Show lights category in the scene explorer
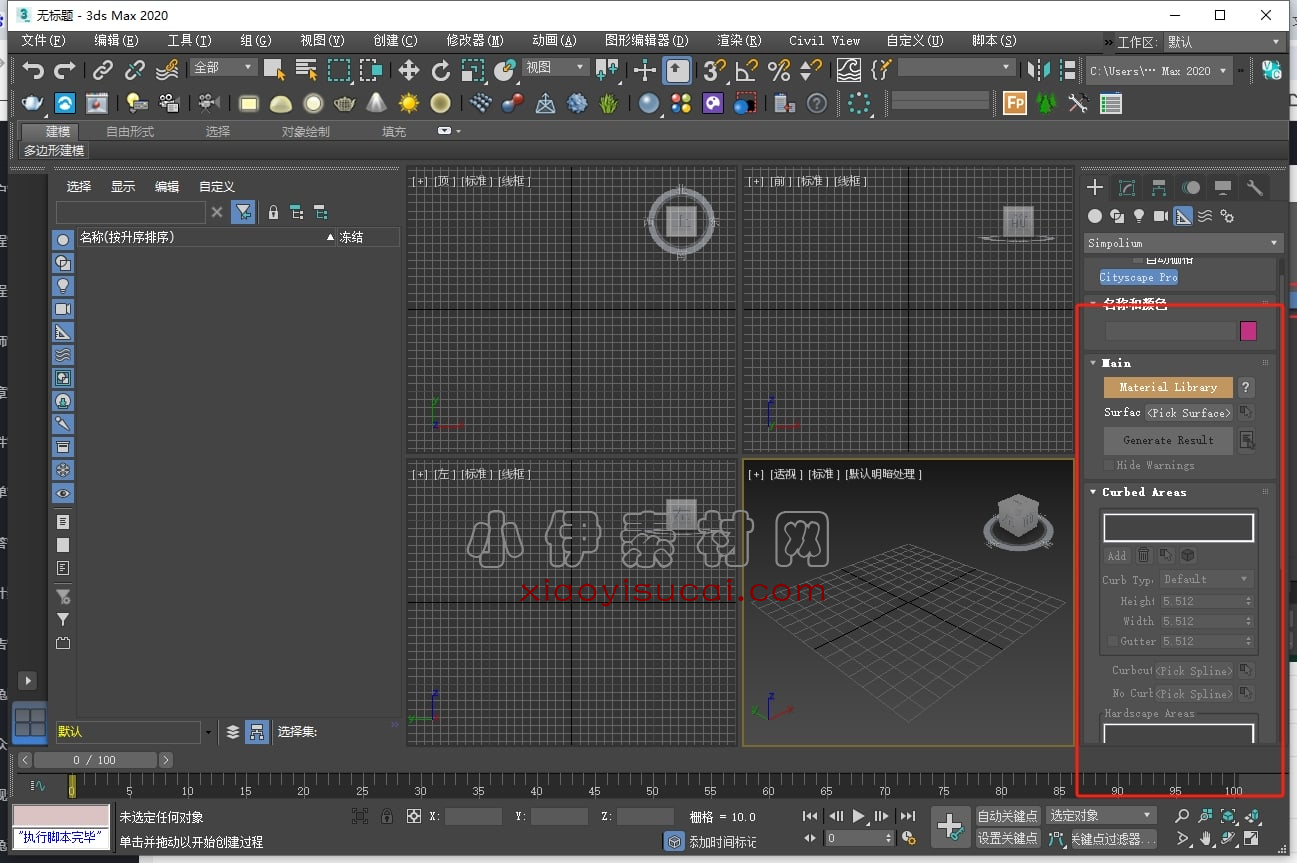1297x863 pixels. point(63,286)
